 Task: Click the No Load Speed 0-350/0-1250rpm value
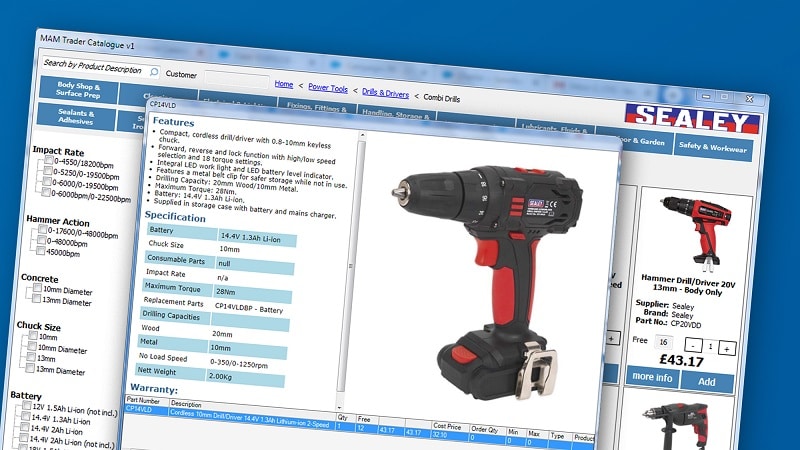pyautogui.click(x=239, y=363)
